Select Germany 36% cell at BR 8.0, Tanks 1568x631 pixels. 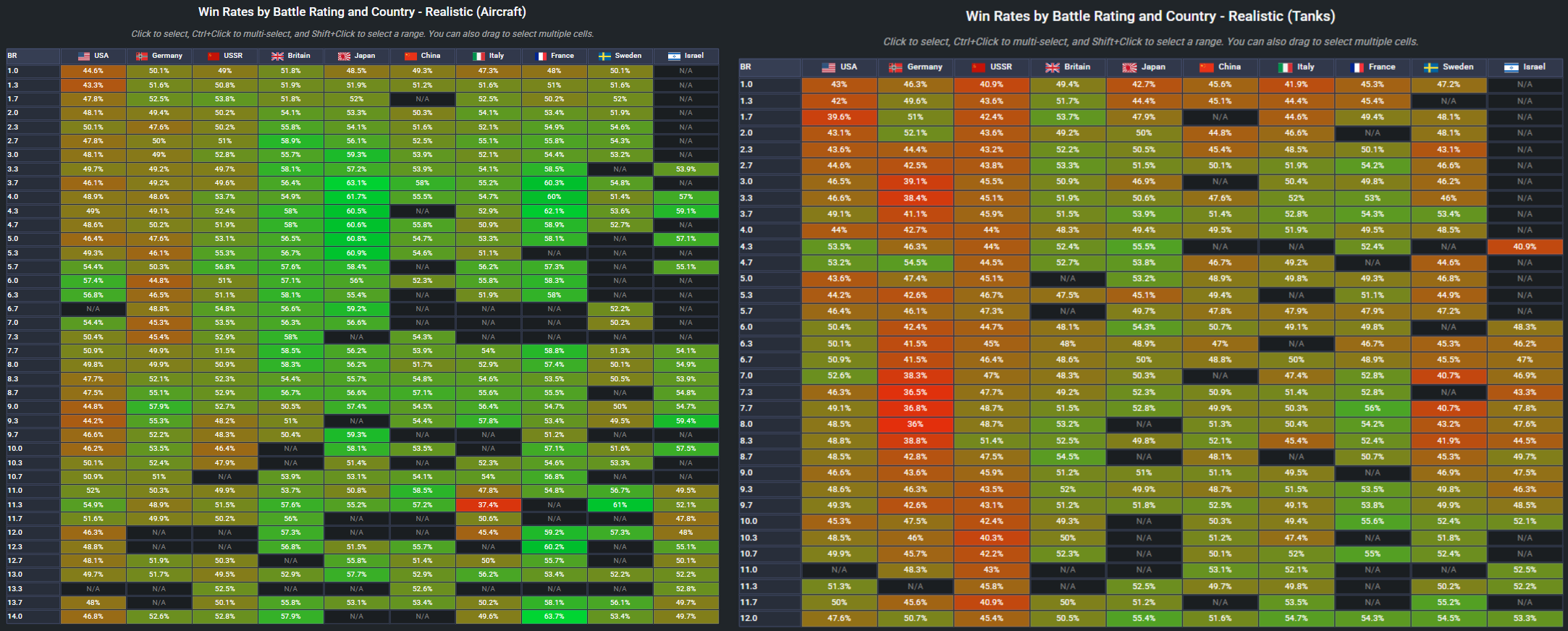pyautogui.click(x=915, y=424)
